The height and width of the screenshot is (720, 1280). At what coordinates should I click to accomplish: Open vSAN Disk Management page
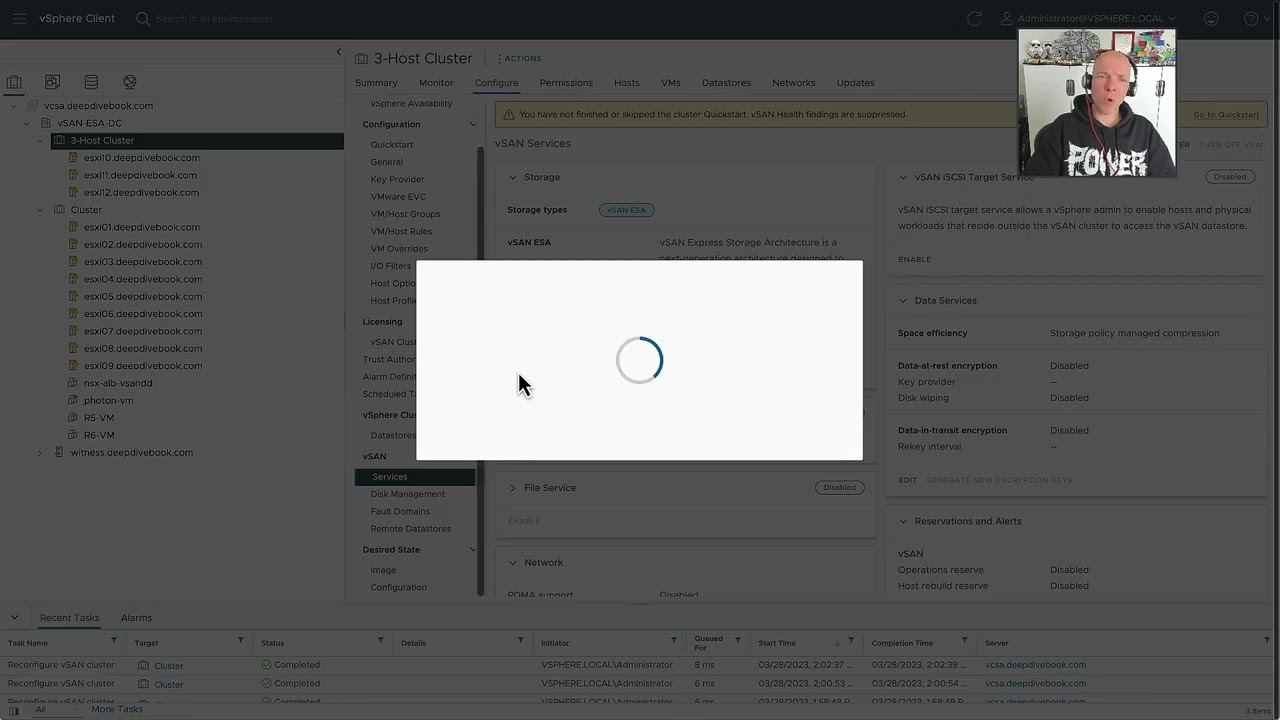coord(408,494)
